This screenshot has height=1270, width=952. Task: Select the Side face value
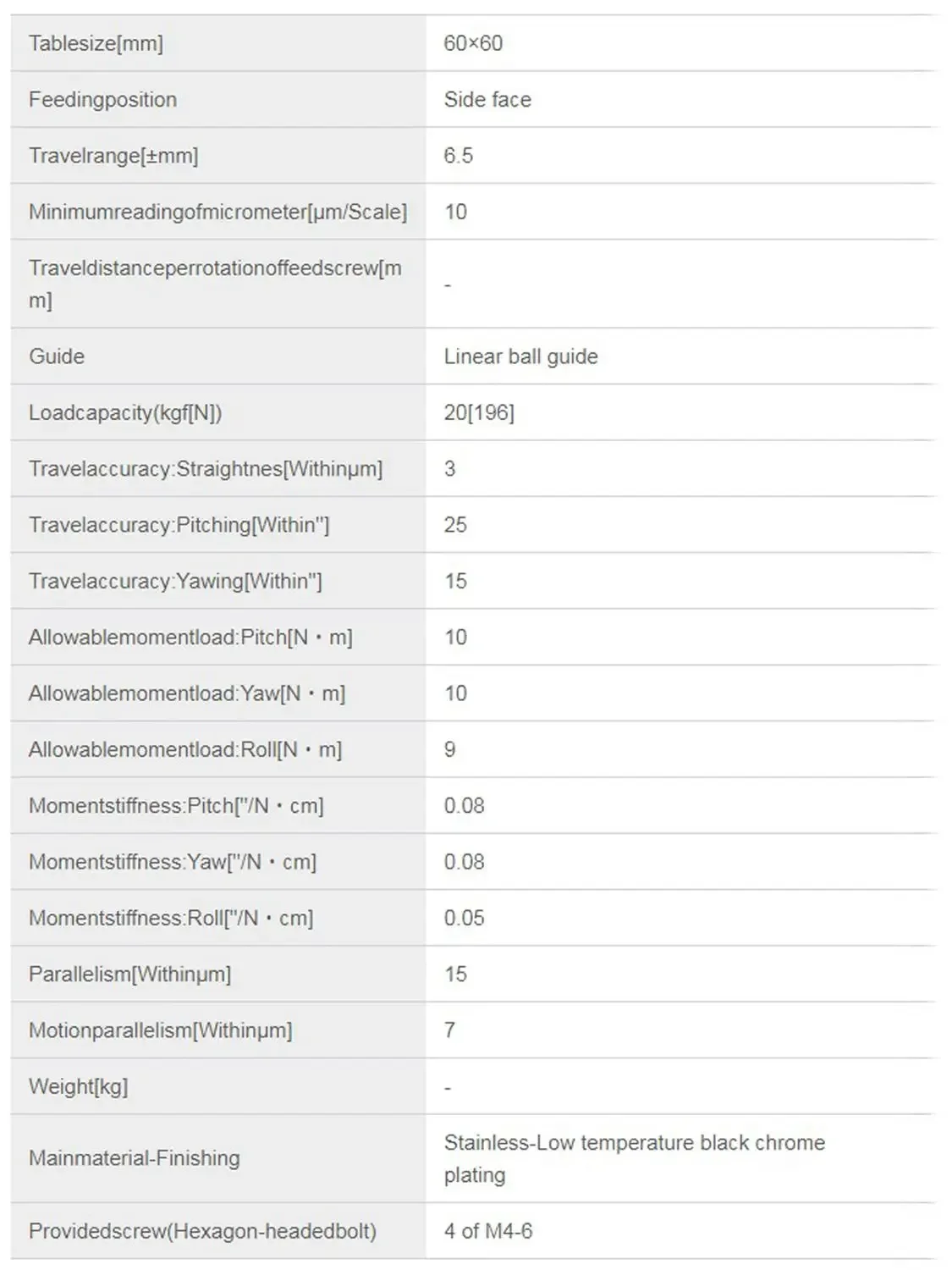click(487, 100)
